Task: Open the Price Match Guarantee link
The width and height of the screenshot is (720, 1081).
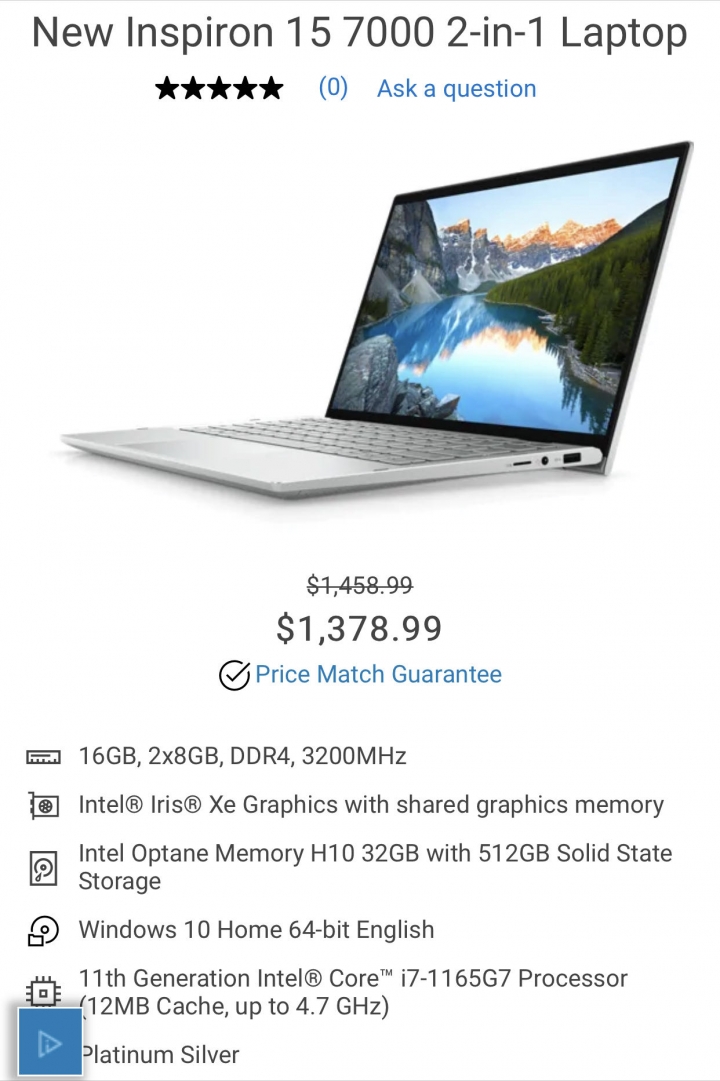Action: tap(378, 674)
